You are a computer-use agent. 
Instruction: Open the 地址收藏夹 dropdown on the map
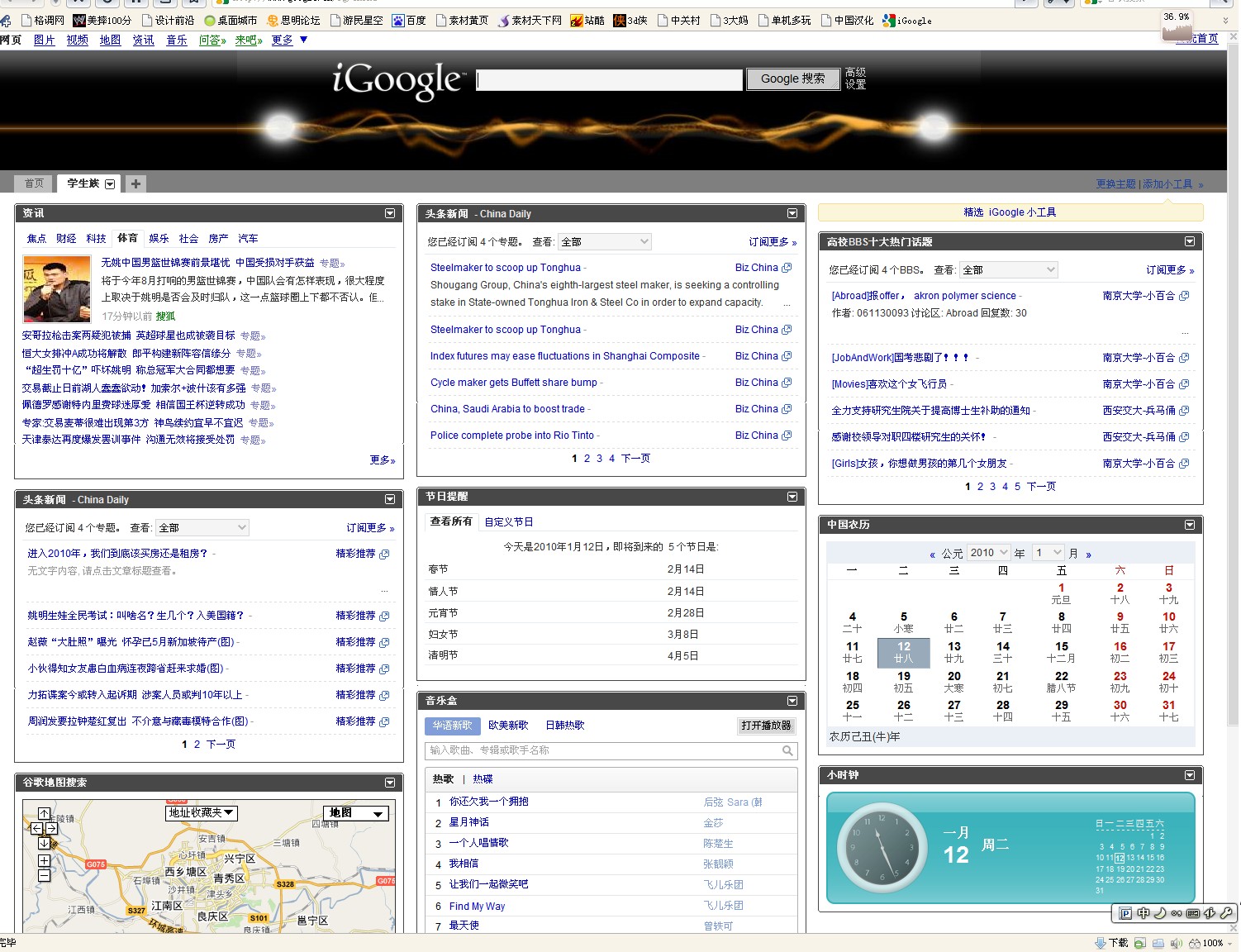pyautogui.click(x=202, y=813)
